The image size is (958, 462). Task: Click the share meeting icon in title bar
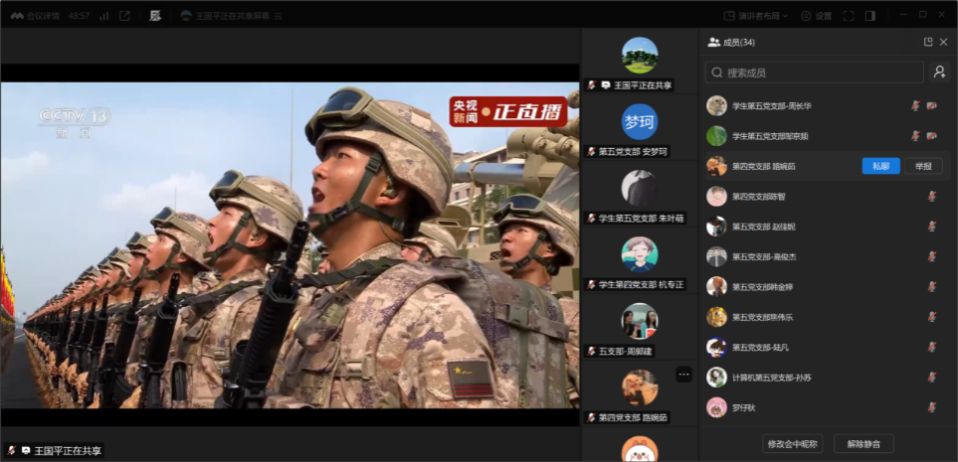point(125,16)
